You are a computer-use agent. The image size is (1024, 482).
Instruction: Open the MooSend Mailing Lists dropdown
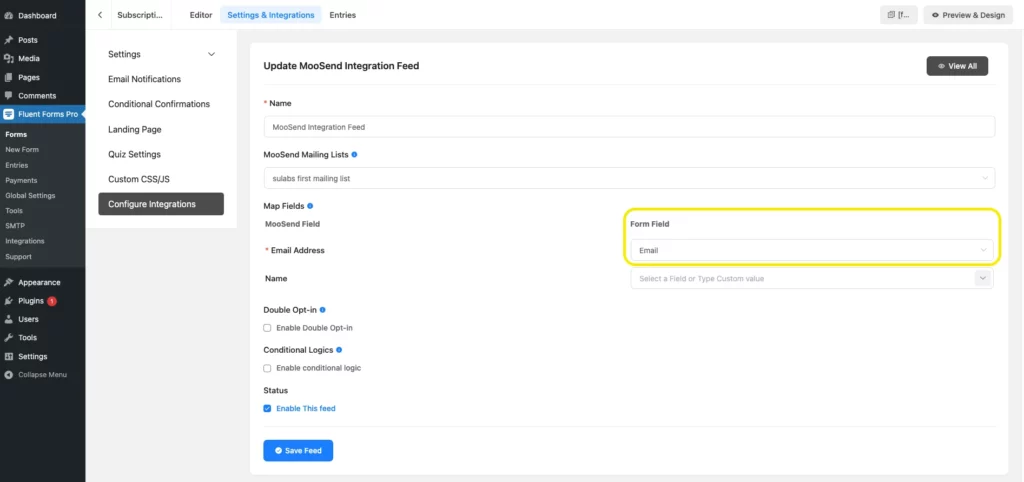tap(629, 178)
